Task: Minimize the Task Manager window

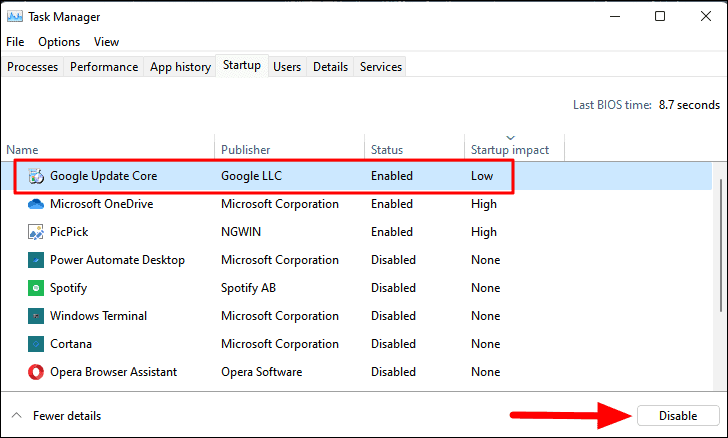Action: [x=615, y=16]
